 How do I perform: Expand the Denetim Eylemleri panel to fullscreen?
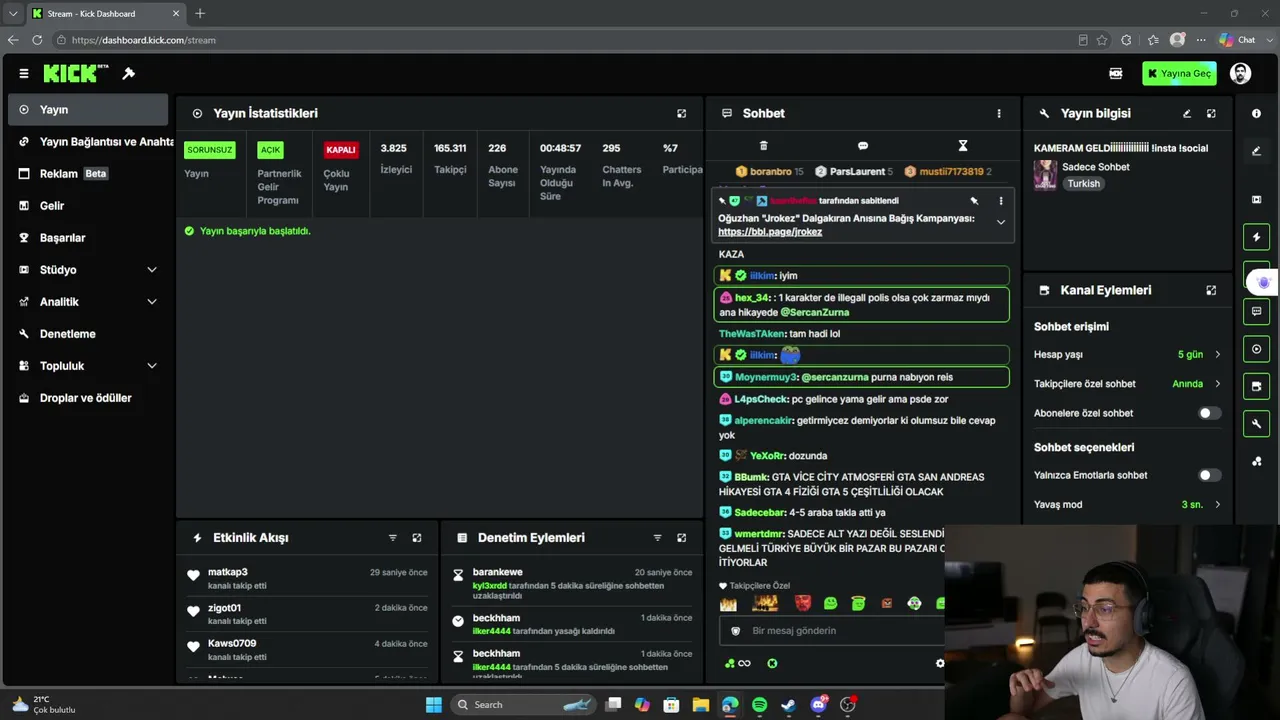pyautogui.click(x=682, y=538)
